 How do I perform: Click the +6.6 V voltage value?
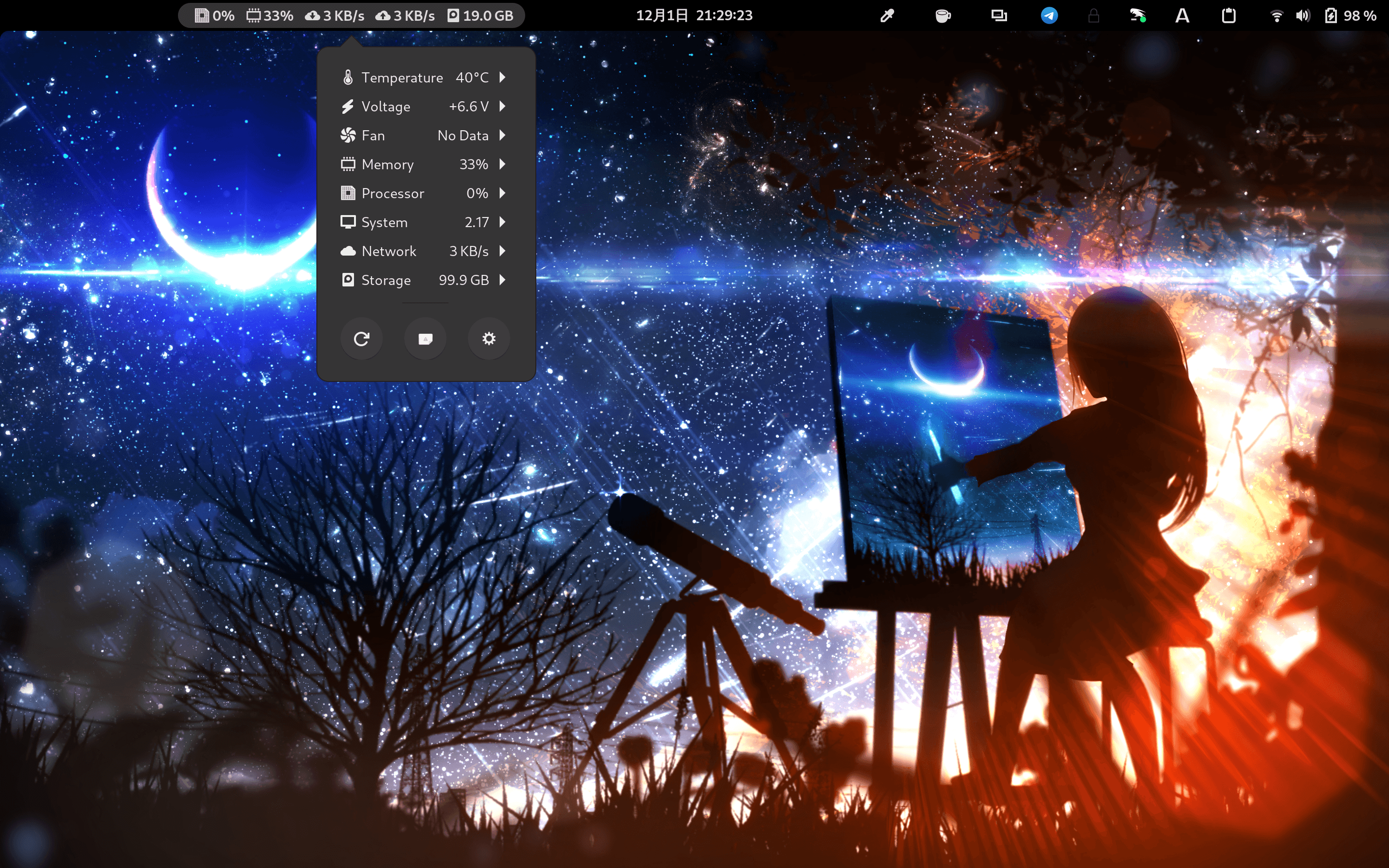click(x=468, y=106)
